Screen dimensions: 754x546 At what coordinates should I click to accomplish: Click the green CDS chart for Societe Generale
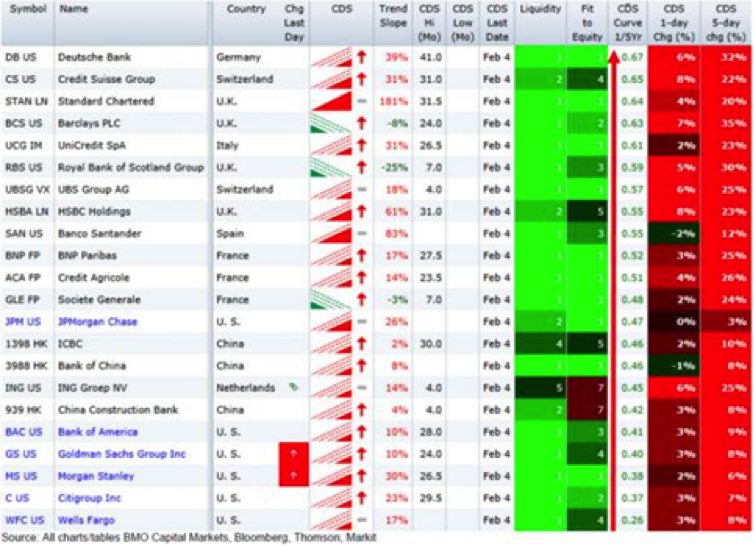coord(331,300)
